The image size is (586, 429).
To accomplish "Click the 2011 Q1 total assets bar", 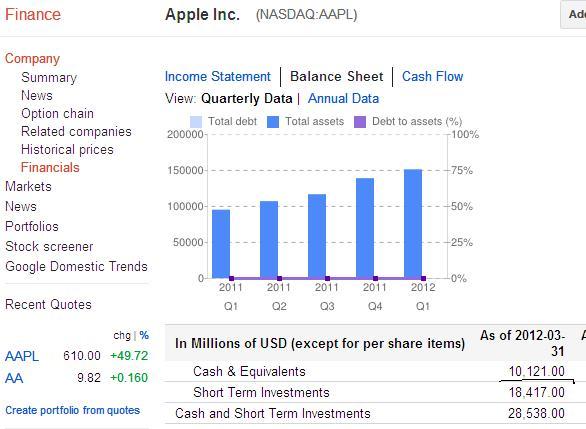I will pyautogui.click(x=221, y=244).
